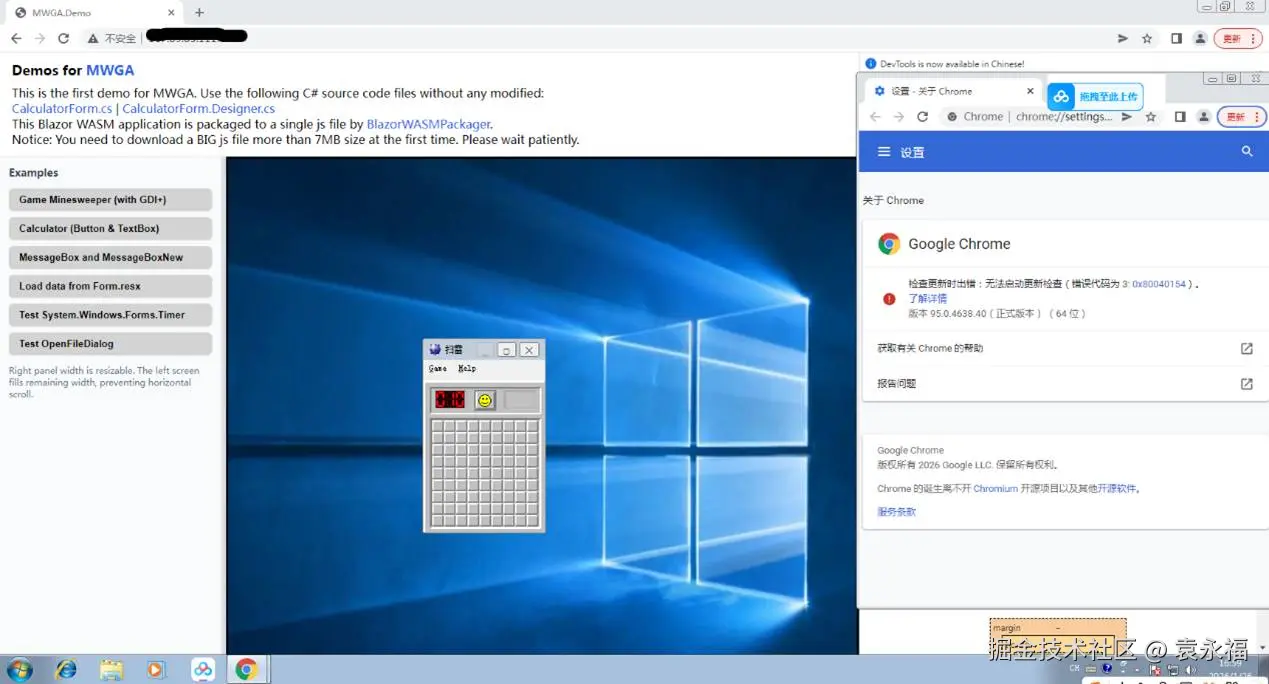Image resolution: width=1269 pixels, height=684 pixels.
Task: Go back in the main browser window
Action: pos(16,38)
